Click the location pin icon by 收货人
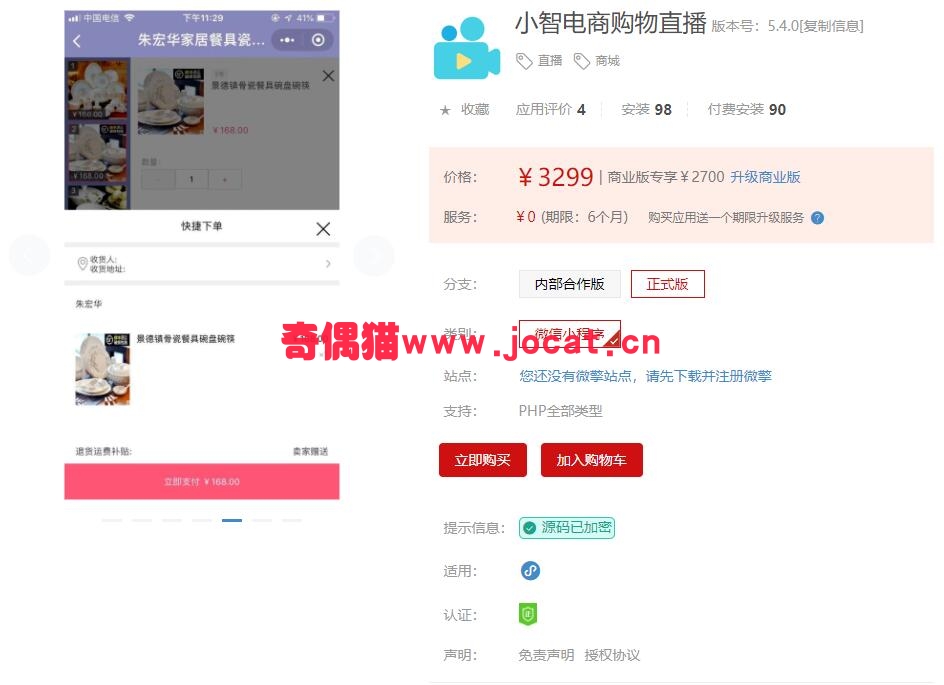The image size is (944, 685). point(82,264)
